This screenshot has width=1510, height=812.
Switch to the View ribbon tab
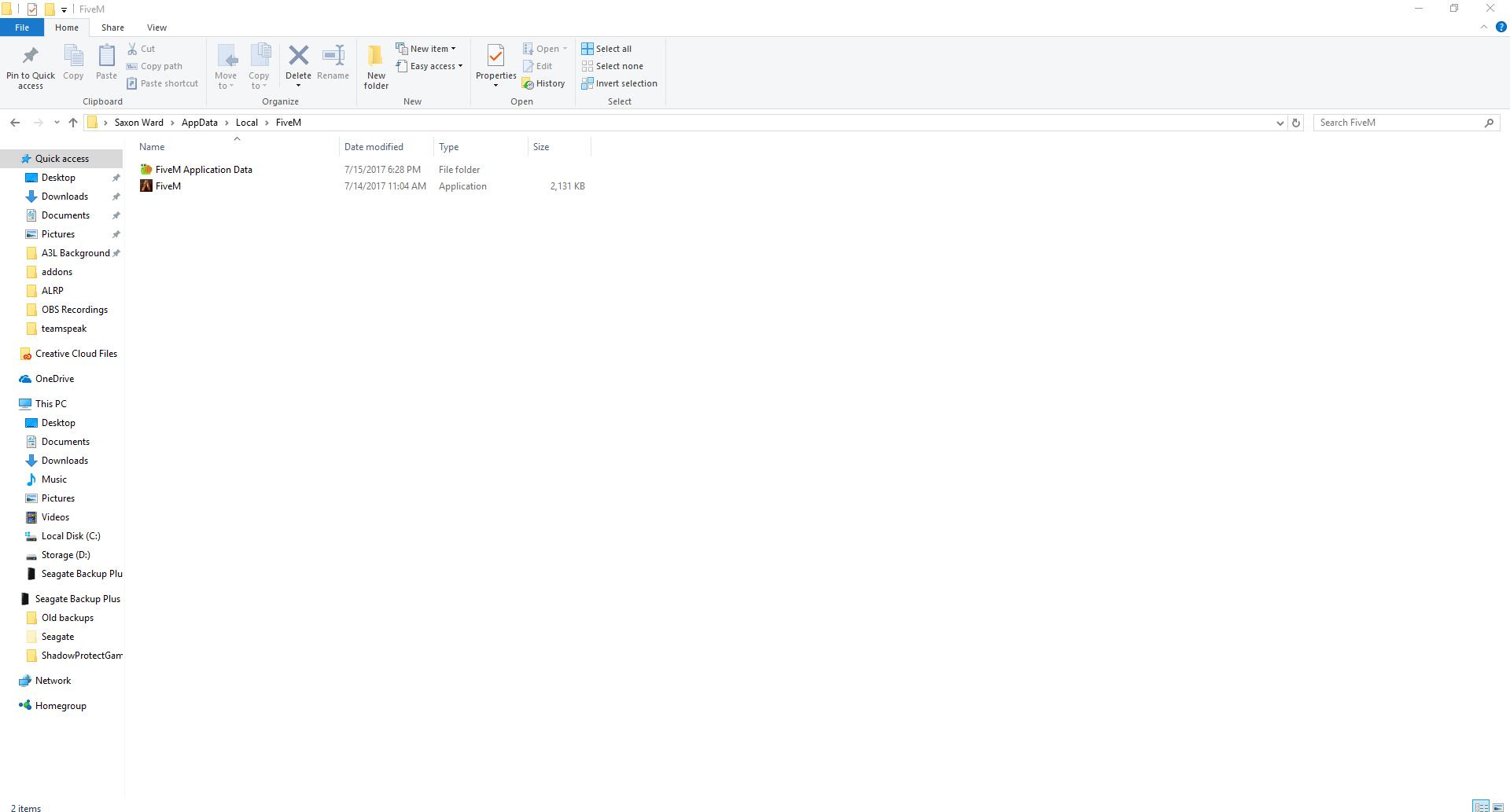[157, 28]
